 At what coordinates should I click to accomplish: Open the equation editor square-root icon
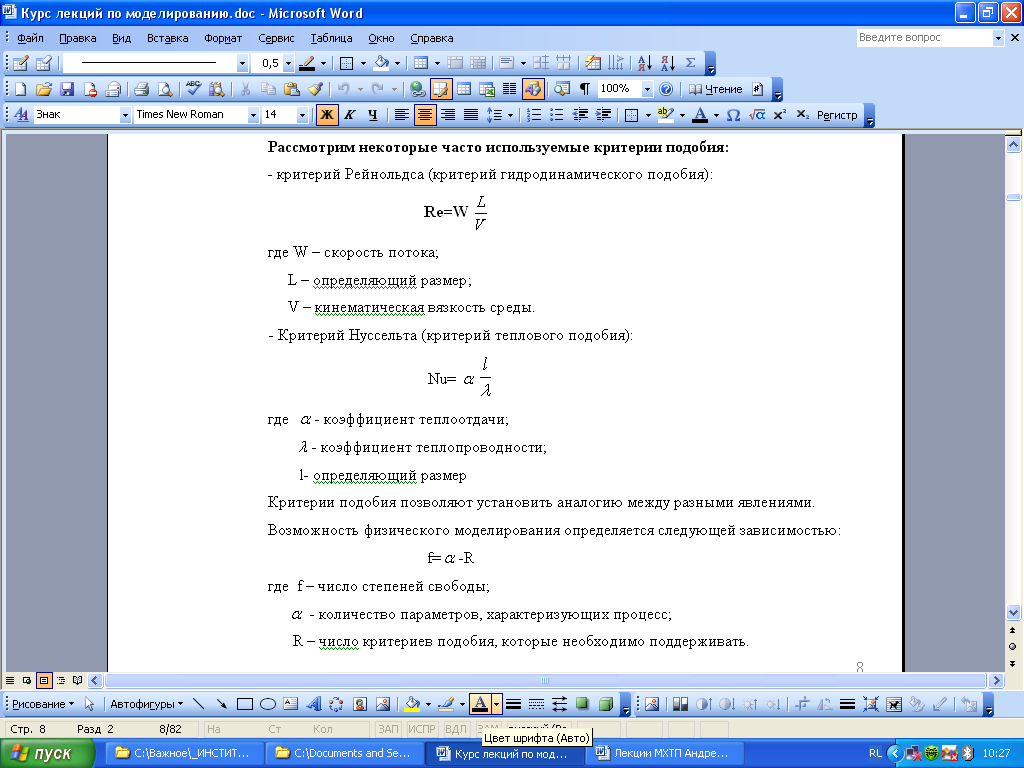point(757,115)
